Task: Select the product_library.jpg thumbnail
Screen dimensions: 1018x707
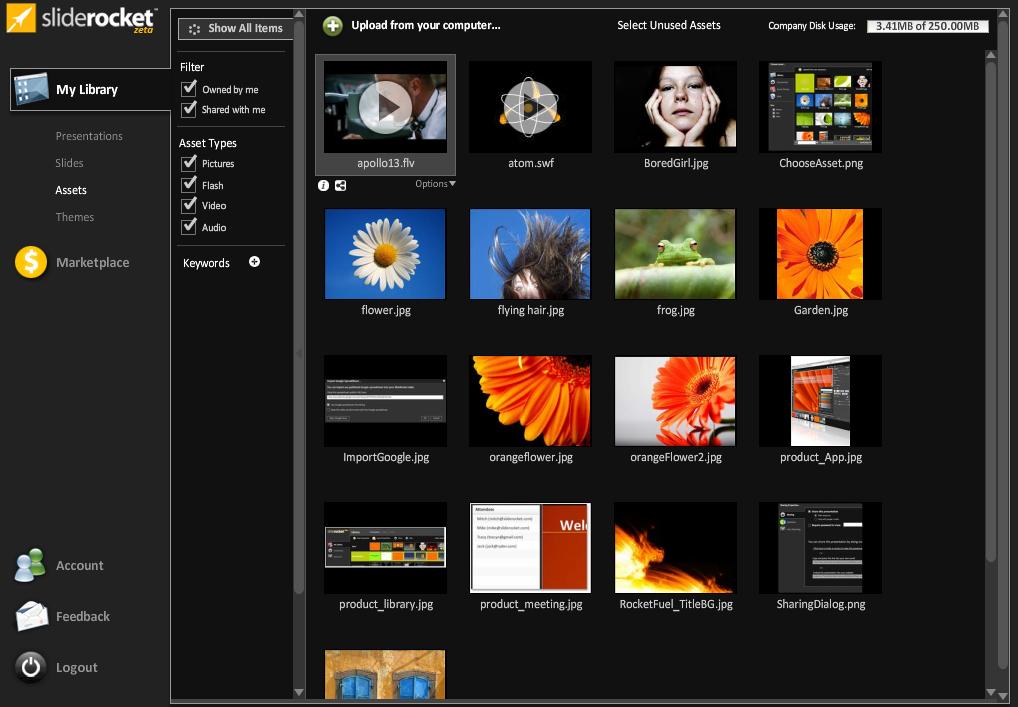Action: pyautogui.click(x=385, y=548)
